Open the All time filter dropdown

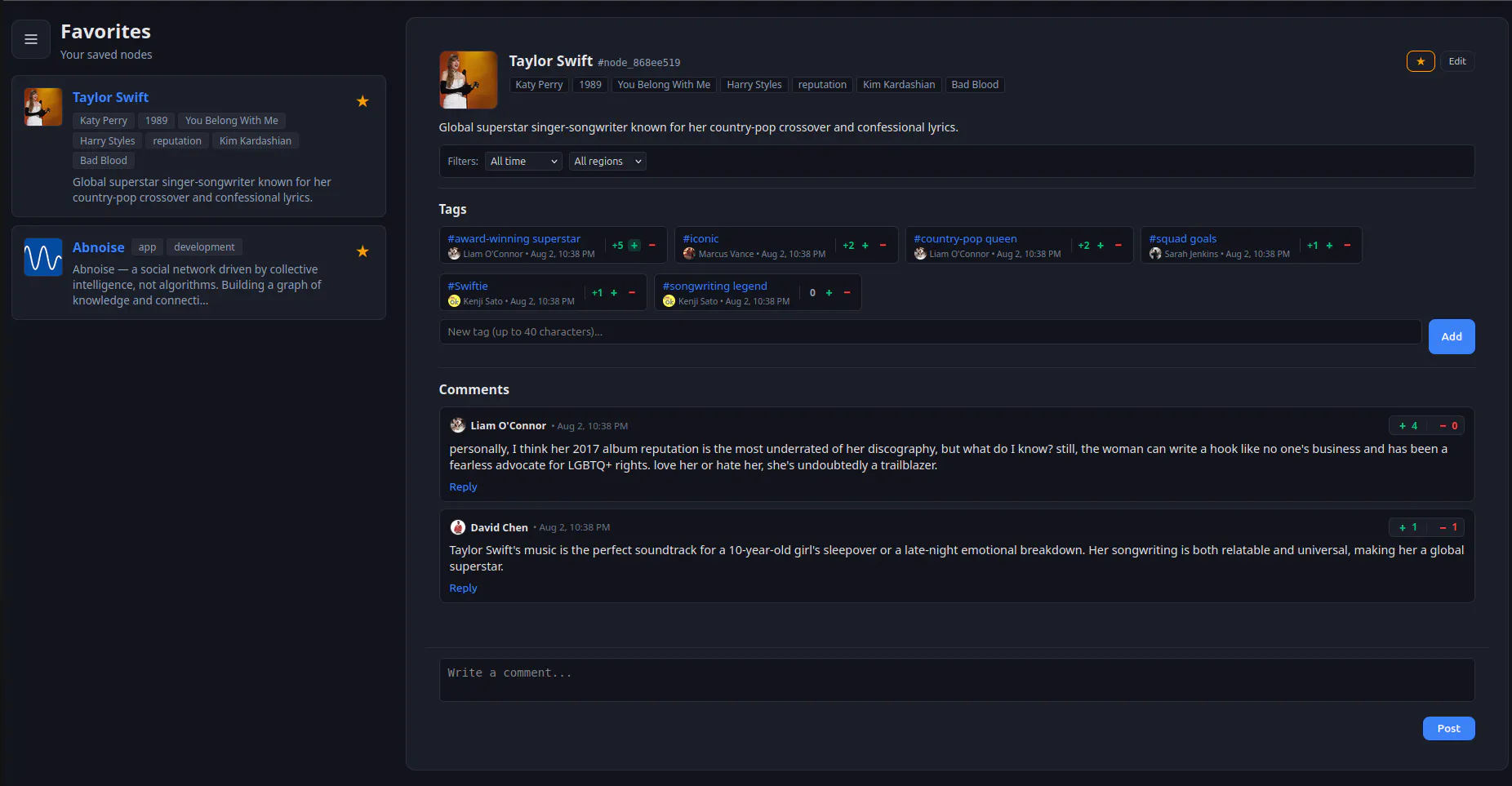tap(523, 162)
